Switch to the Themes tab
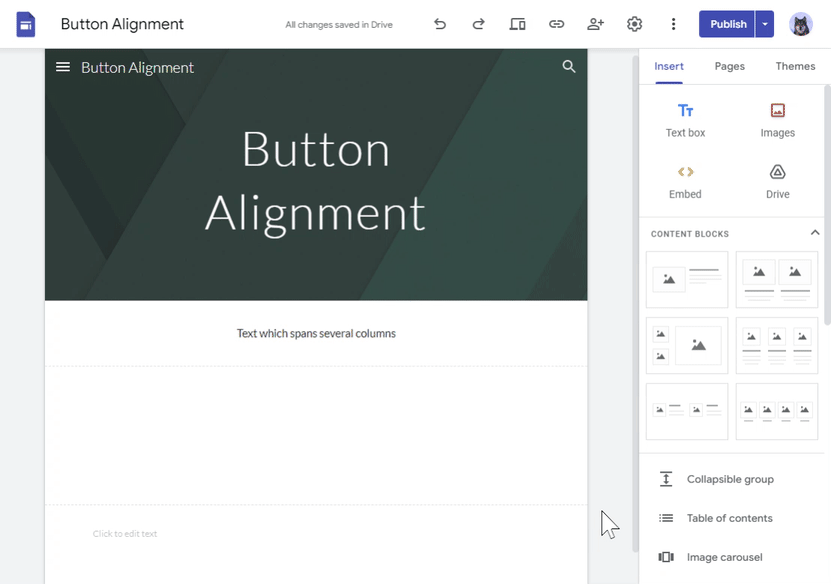 795,66
